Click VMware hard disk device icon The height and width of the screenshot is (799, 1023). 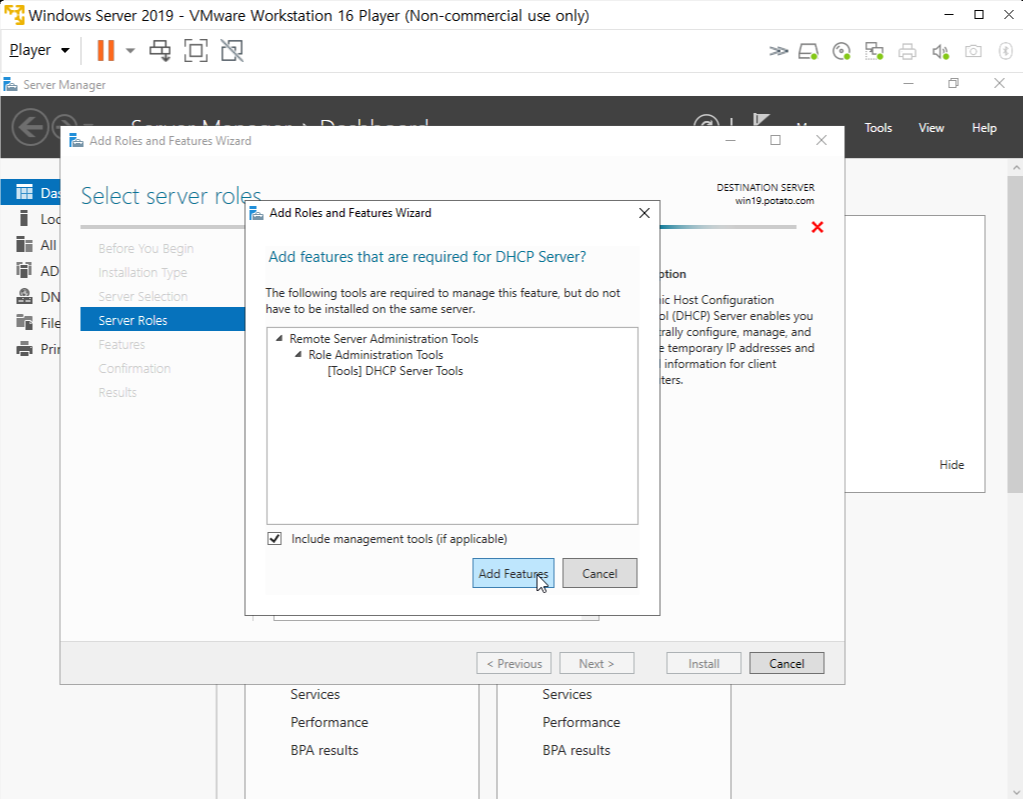(808, 51)
